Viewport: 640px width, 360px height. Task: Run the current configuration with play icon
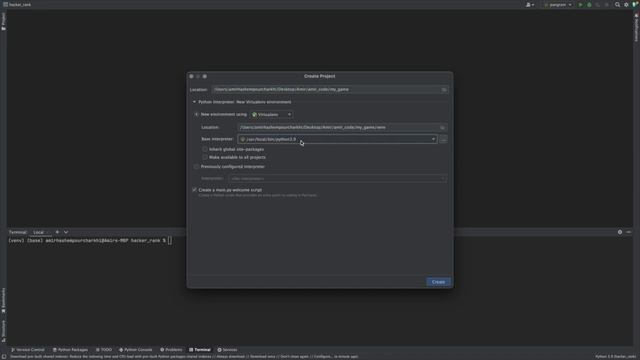[x=580, y=5]
